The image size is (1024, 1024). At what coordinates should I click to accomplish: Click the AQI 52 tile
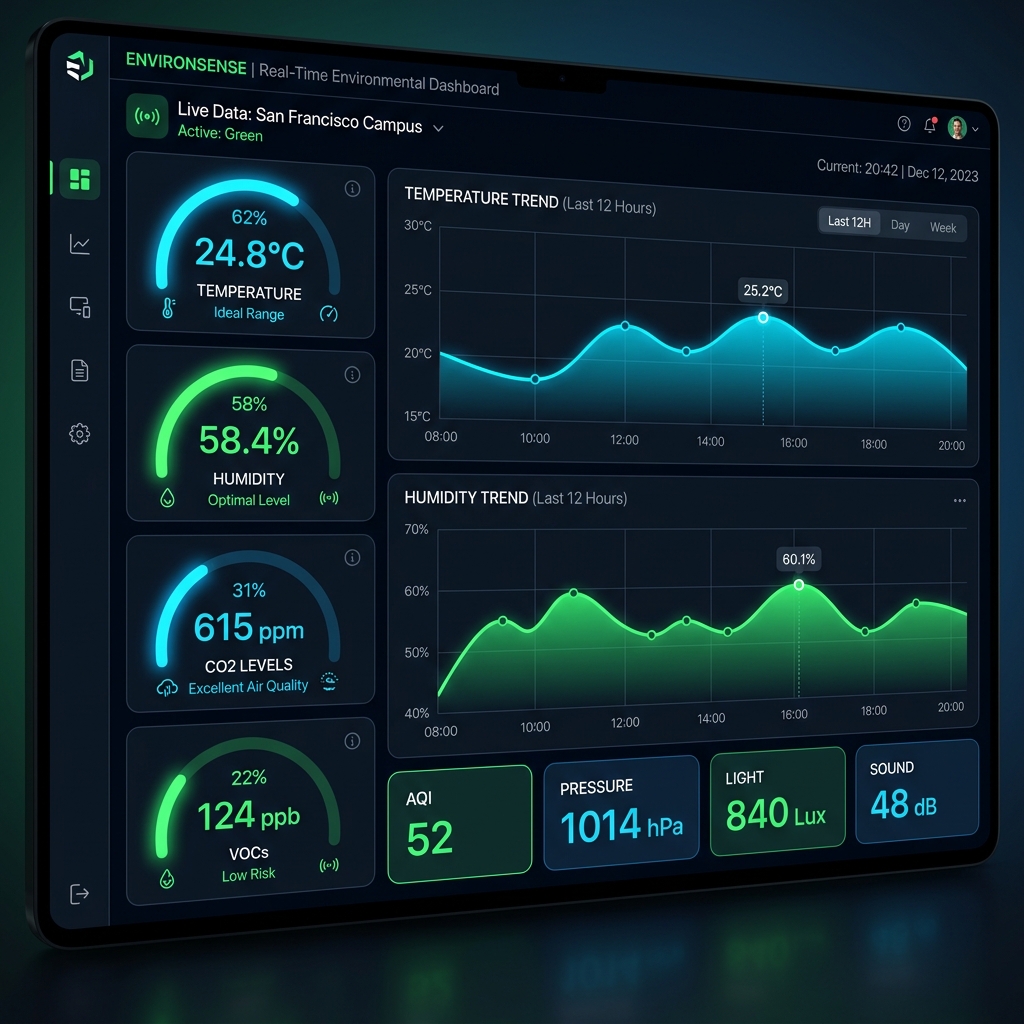click(460, 824)
